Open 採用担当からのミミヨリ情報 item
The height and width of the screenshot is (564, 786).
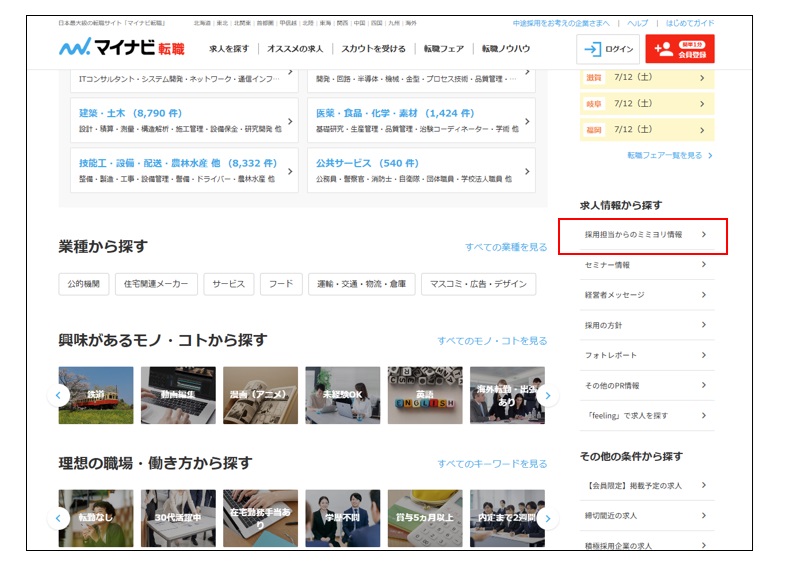point(647,235)
